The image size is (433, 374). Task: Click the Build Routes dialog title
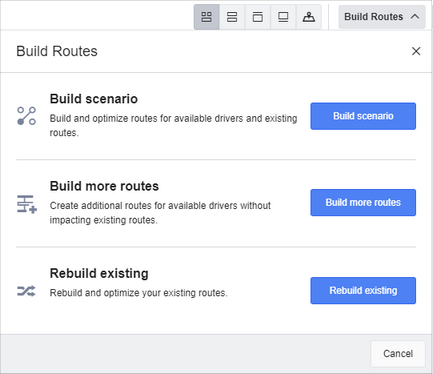(57, 51)
